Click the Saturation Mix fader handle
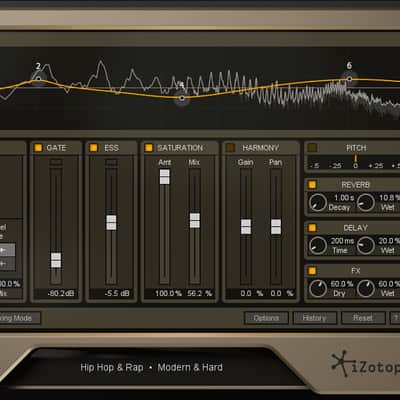 click(x=195, y=221)
